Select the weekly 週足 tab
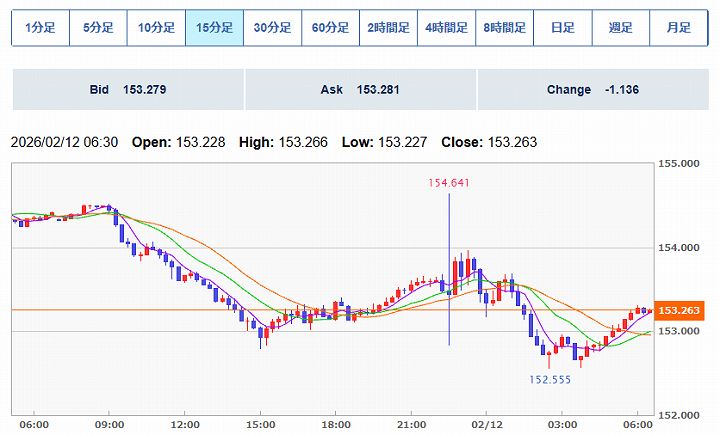The width and height of the screenshot is (720, 435). click(620, 28)
